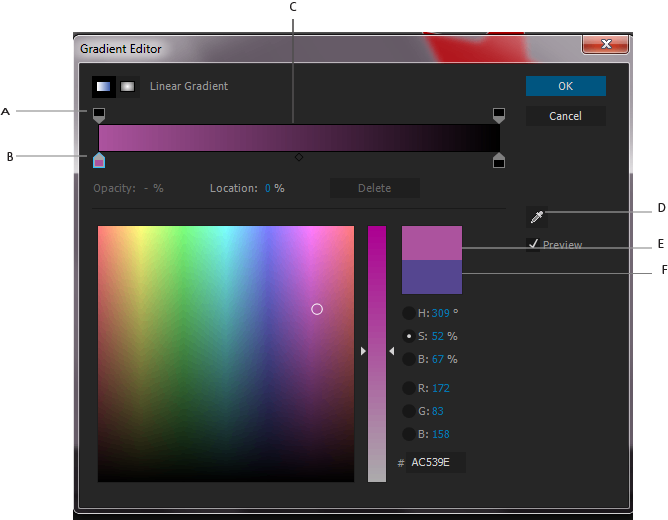Switch to the Radial Gradient type icon

127,87
